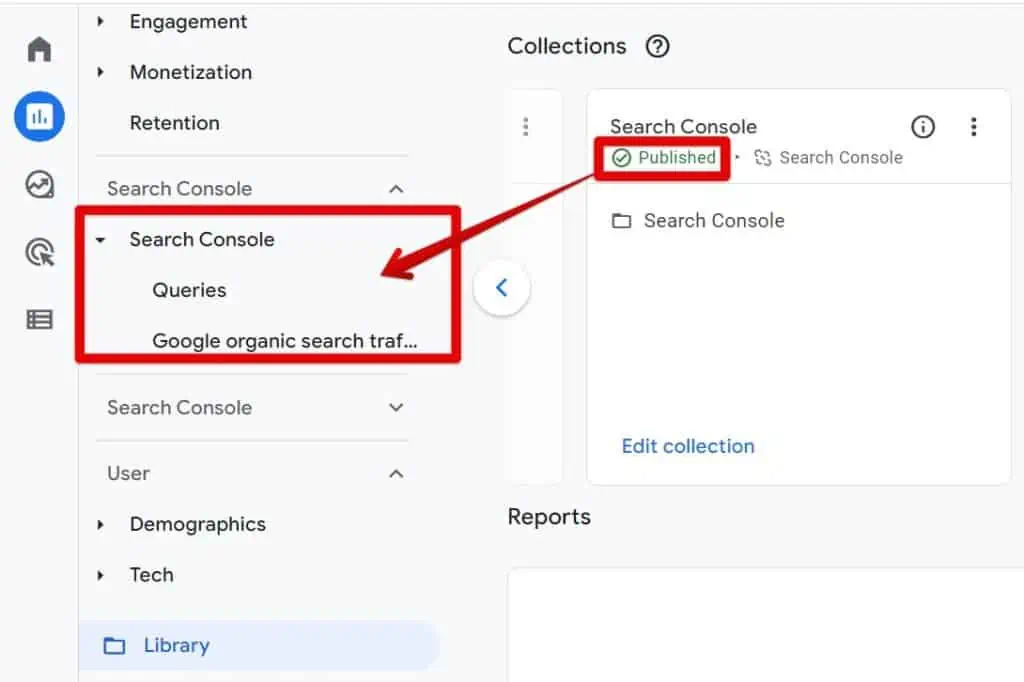Open Explore from the left navigation rail
1024x682 pixels.
pyautogui.click(x=38, y=185)
